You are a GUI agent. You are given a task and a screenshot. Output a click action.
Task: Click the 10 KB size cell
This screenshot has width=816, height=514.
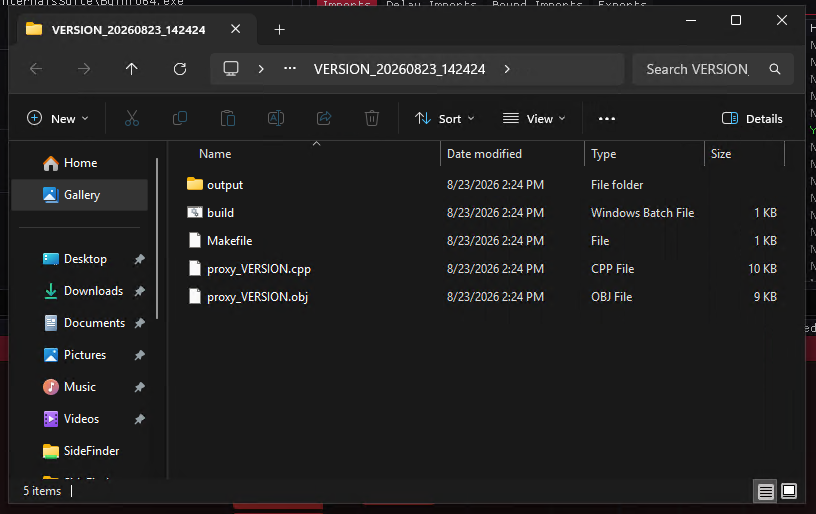[762, 269]
